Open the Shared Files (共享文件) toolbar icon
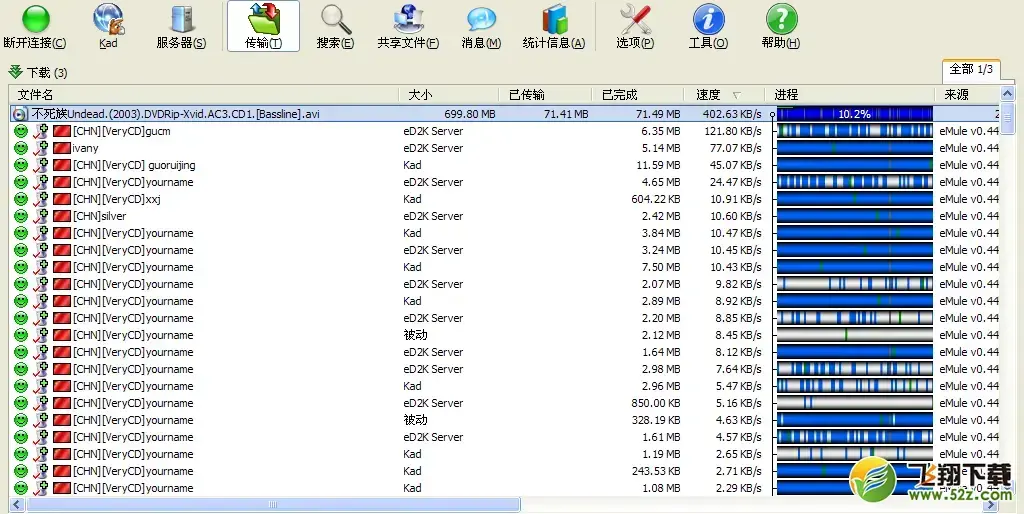This screenshot has height=514, width=1024. pyautogui.click(x=408, y=26)
